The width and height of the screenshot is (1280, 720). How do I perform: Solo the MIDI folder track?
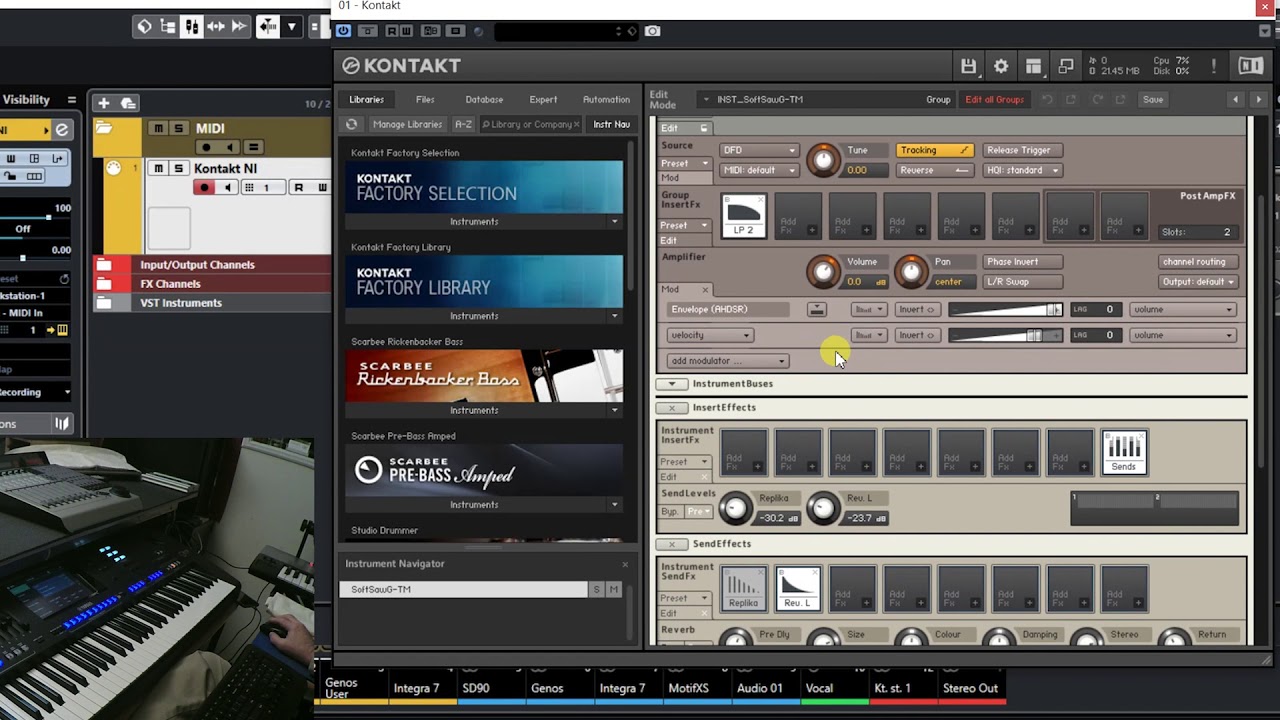click(x=178, y=128)
